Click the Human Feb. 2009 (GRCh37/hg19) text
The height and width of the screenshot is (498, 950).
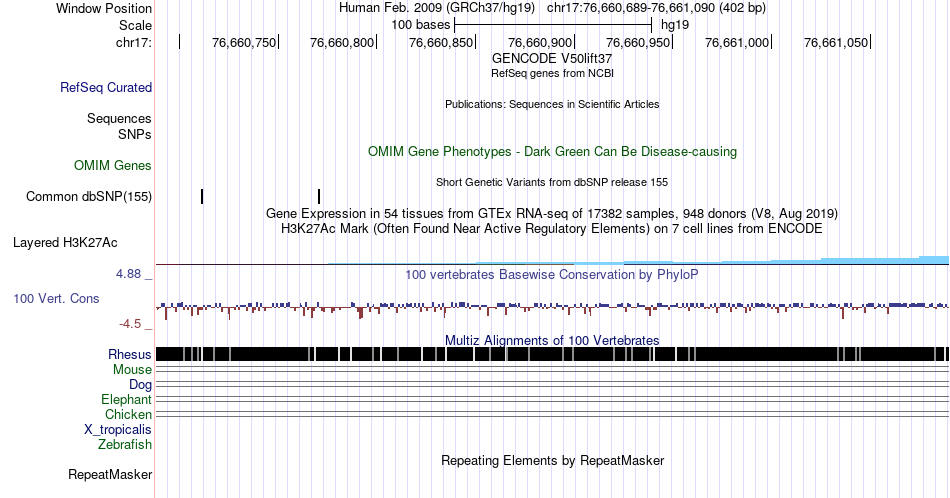[437, 8]
